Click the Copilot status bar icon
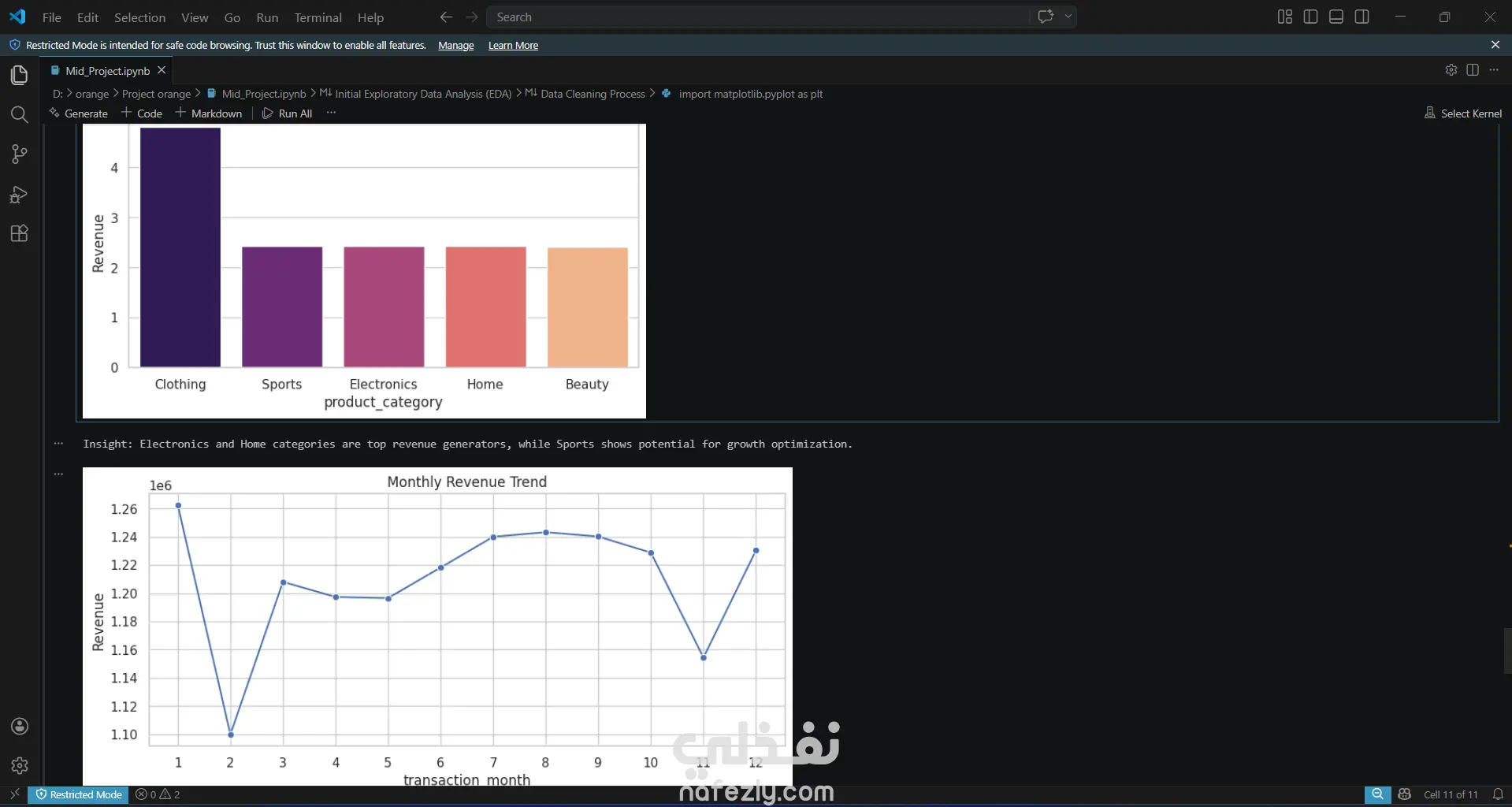The image size is (1512, 807). [x=1404, y=794]
